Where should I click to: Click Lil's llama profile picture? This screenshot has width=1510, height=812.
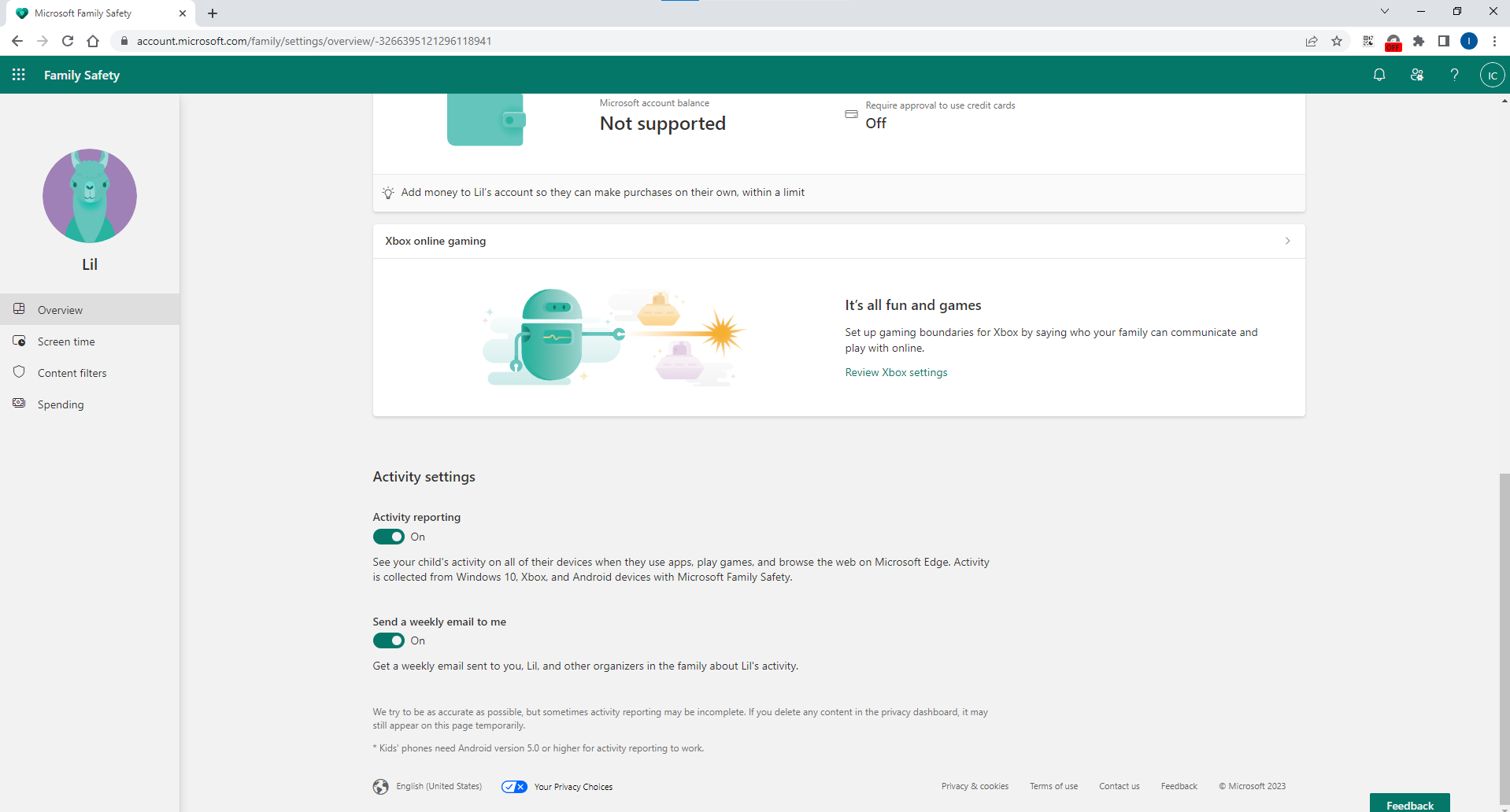(90, 196)
